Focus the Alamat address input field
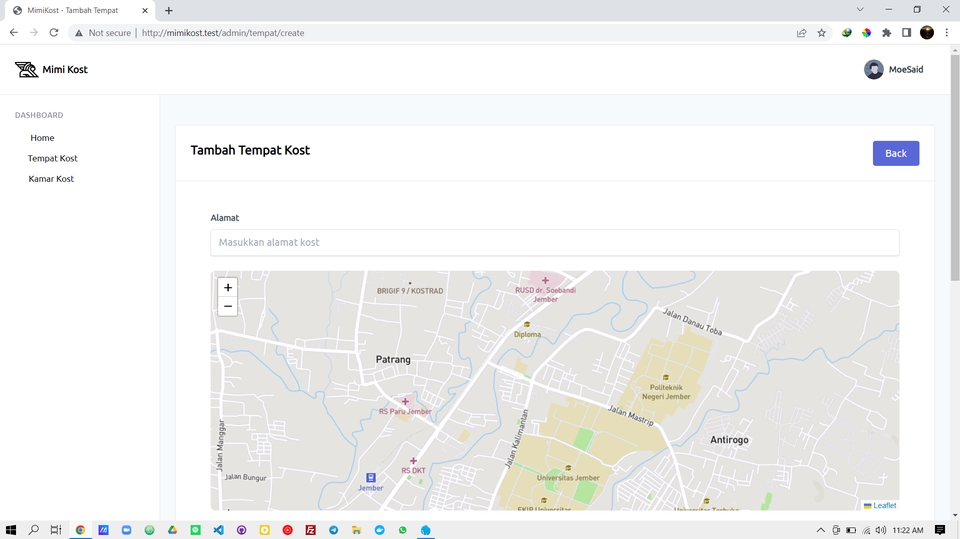The height and width of the screenshot is (539, 960). coord(555,243)
